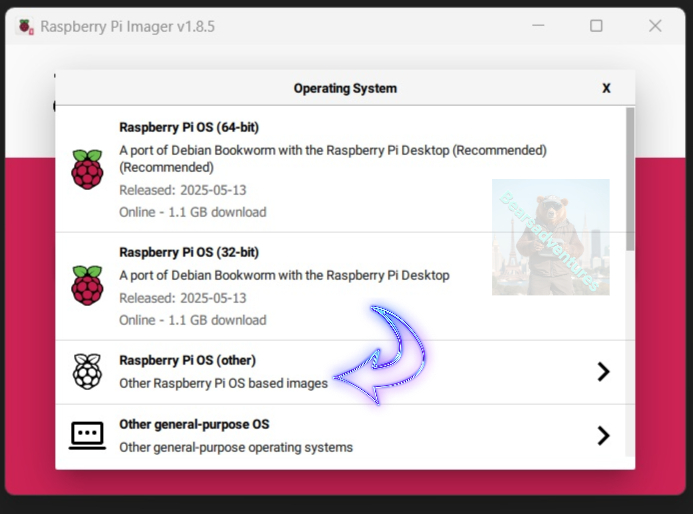
Task: Click the bear photo thumbnail
Action: (550, 237)
